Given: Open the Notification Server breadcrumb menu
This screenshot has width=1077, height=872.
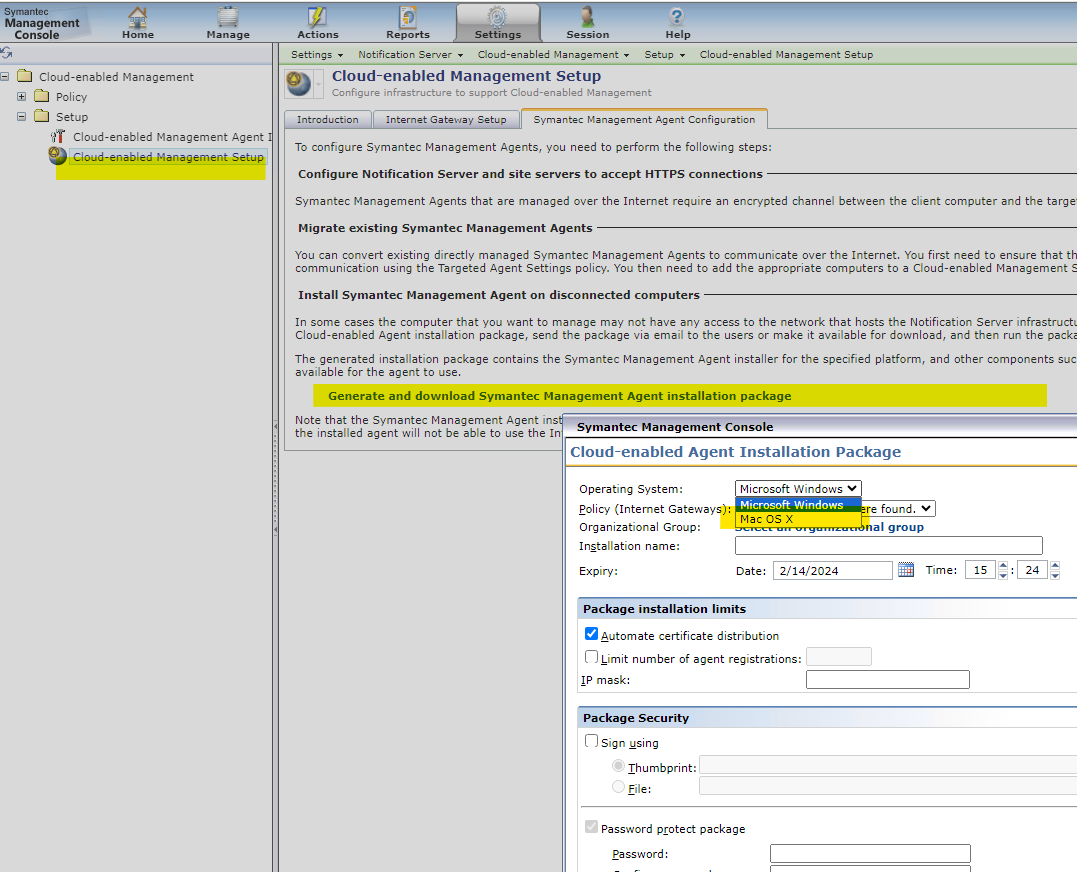Looking at the screenshot, I should click(411, 54).
